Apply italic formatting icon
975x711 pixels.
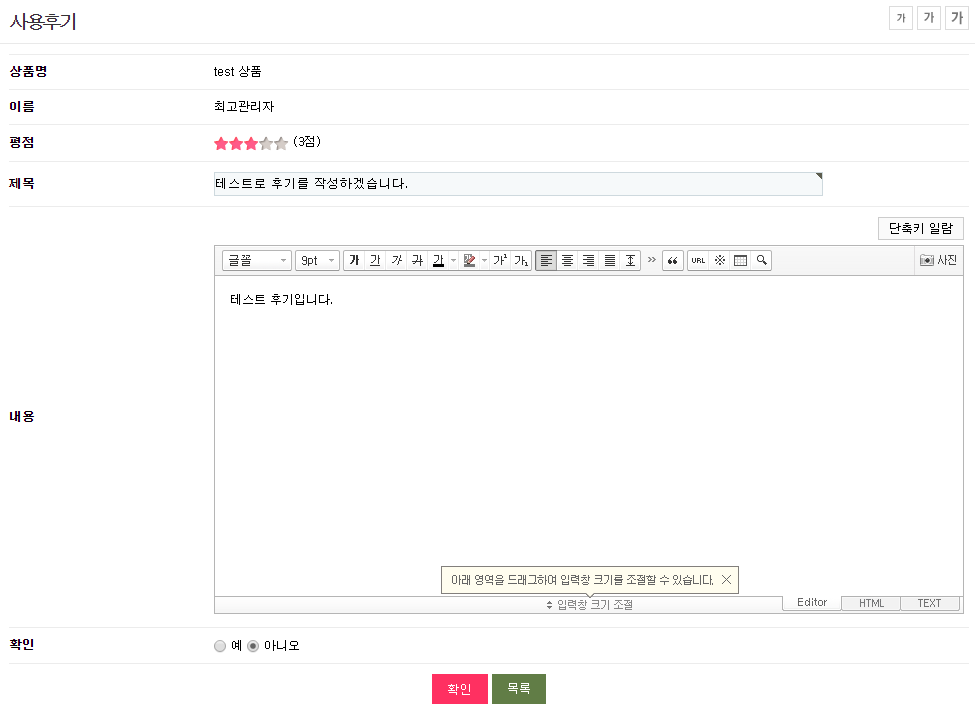pyautogui.click(x=397, y=260)
